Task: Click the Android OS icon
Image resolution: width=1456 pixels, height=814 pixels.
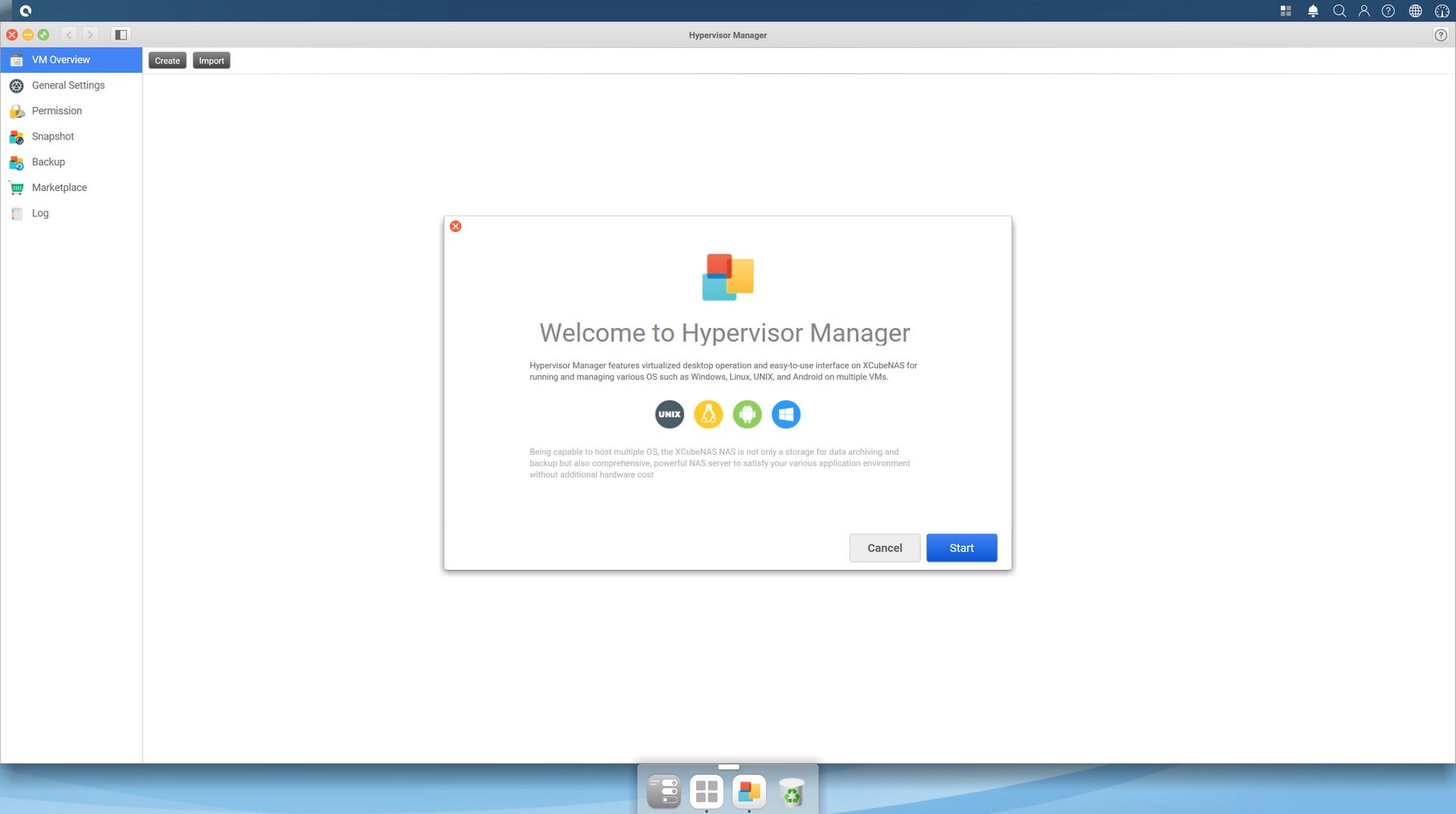Action: [747, 415]
